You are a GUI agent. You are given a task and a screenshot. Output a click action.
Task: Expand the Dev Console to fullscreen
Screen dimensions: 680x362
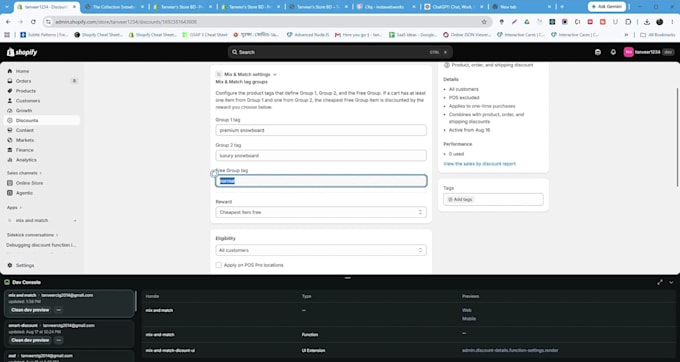(x=660, y=282)
